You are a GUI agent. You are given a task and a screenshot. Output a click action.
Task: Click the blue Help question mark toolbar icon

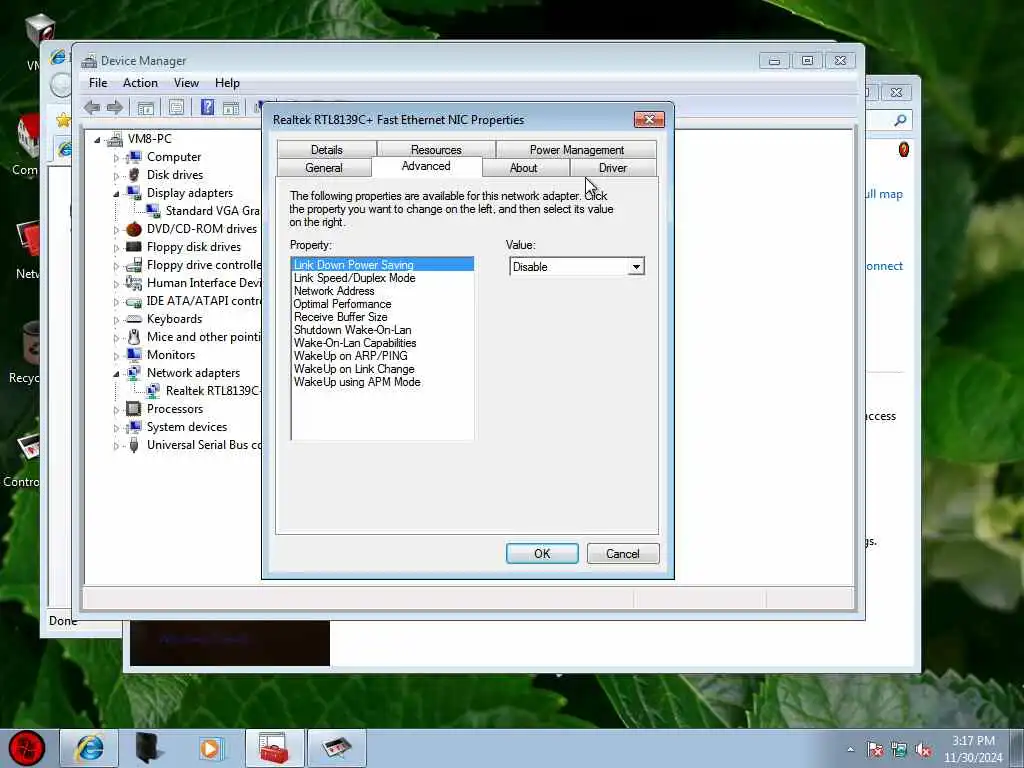pyautogui.click(x=207, y=107)
